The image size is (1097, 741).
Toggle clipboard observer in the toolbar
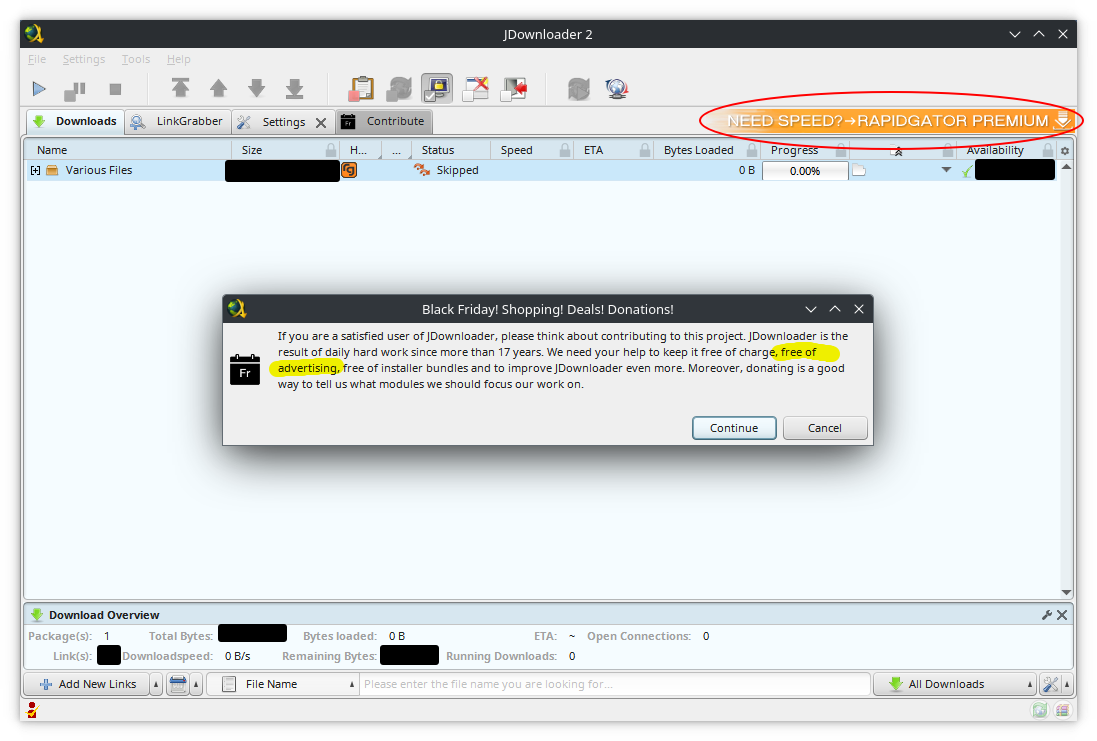(x=362, y=89)
